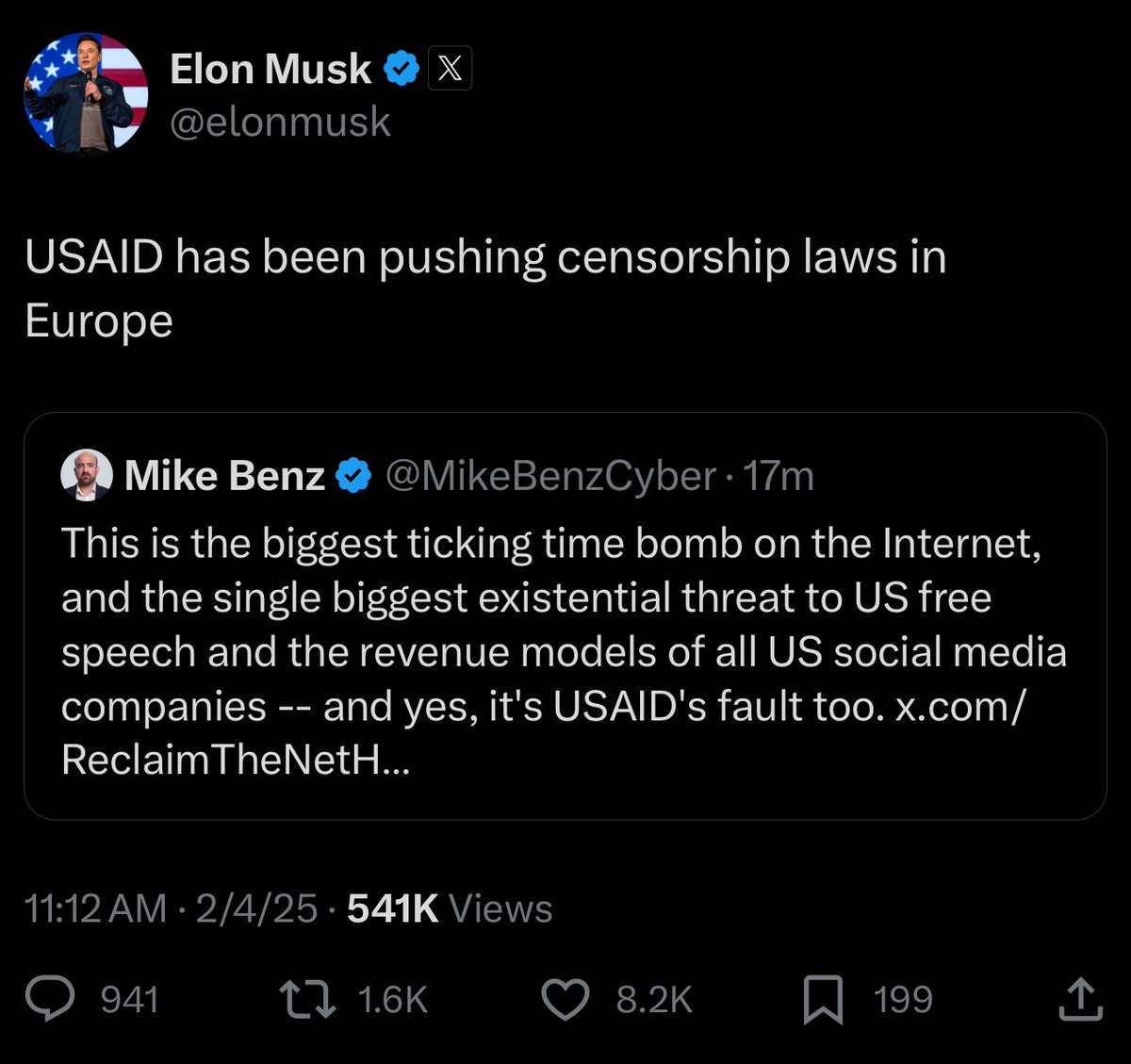
Task: Open the @elonmusk handle link
Action: [280, 122]
